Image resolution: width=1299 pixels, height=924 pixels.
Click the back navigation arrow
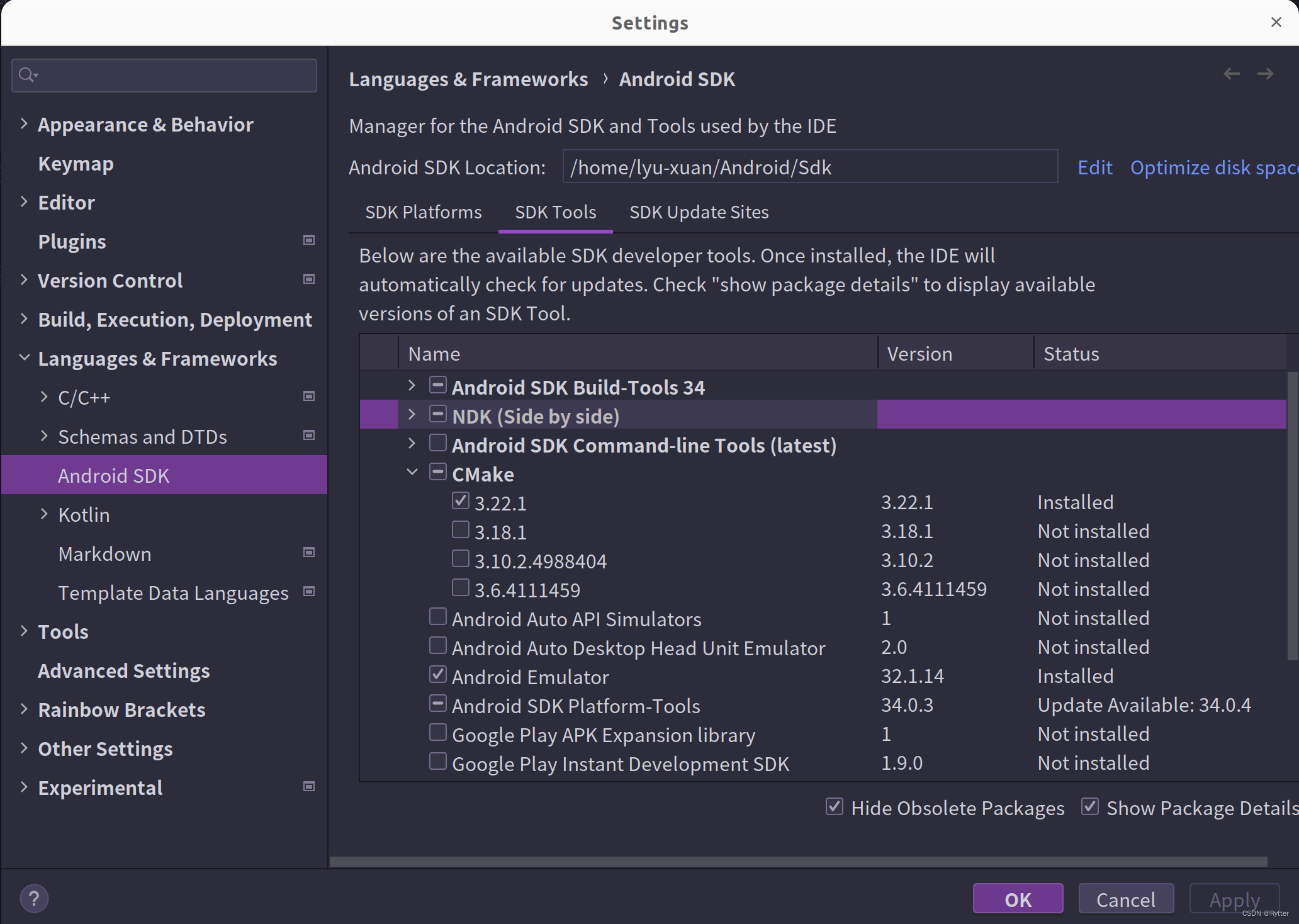(x=1232, y=74)
